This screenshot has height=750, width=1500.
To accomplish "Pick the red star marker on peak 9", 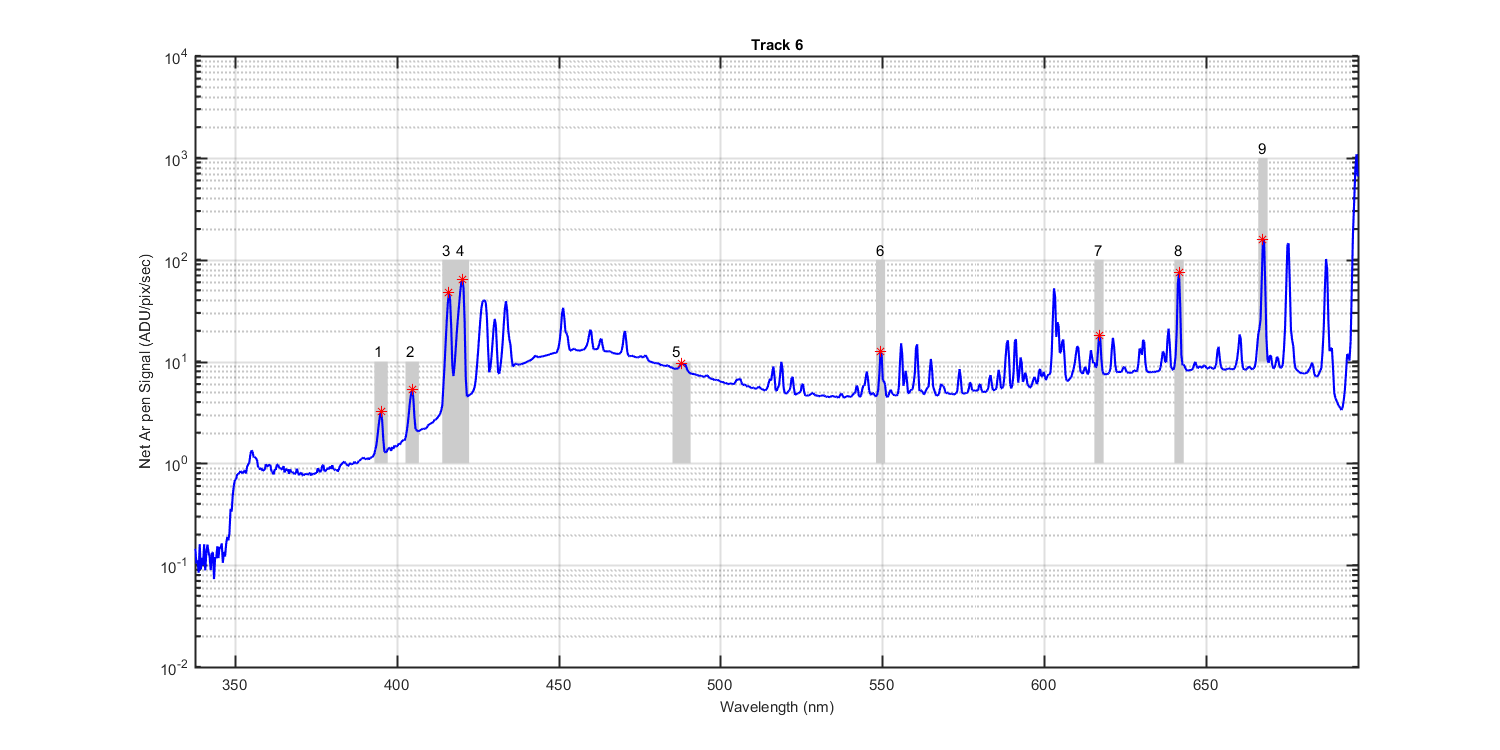I will (x=1262, y=239).
